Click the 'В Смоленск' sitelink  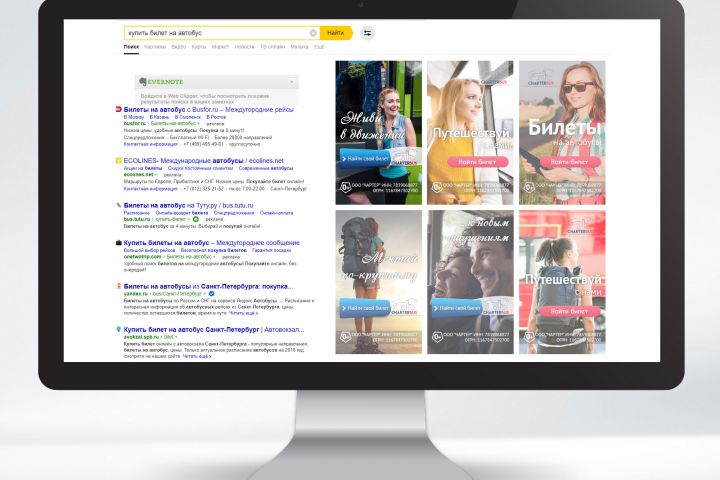pos(187,117)
